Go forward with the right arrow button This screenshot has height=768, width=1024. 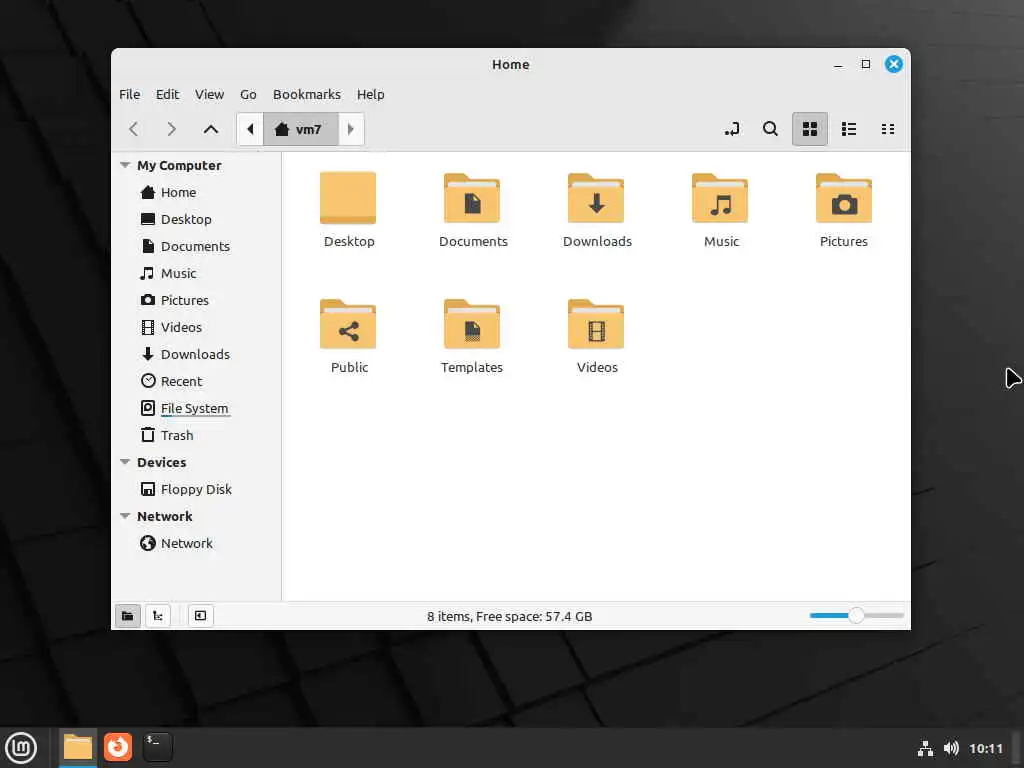[x=172, y=129]
